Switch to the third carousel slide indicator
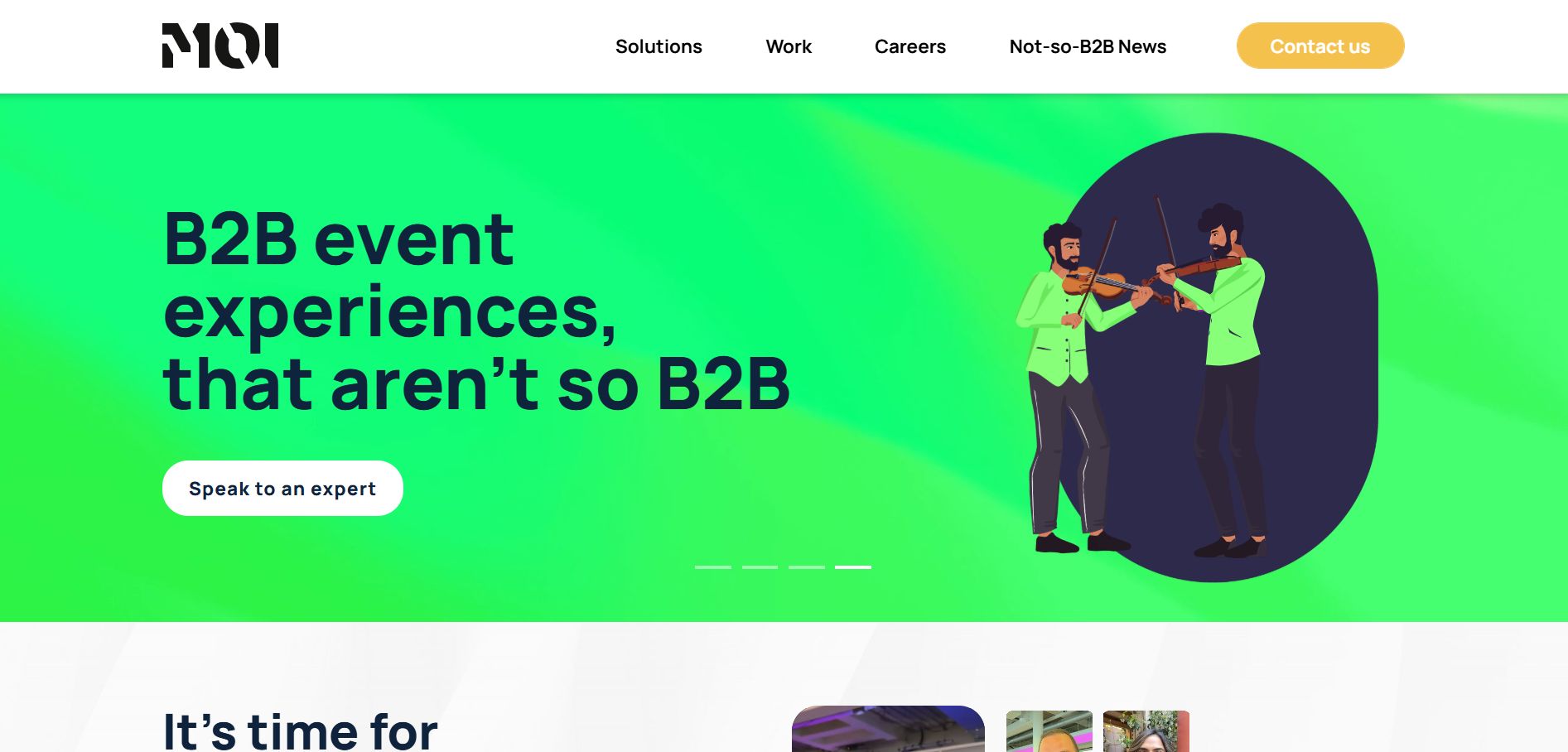1568x752 pixels. click(807, 567)
